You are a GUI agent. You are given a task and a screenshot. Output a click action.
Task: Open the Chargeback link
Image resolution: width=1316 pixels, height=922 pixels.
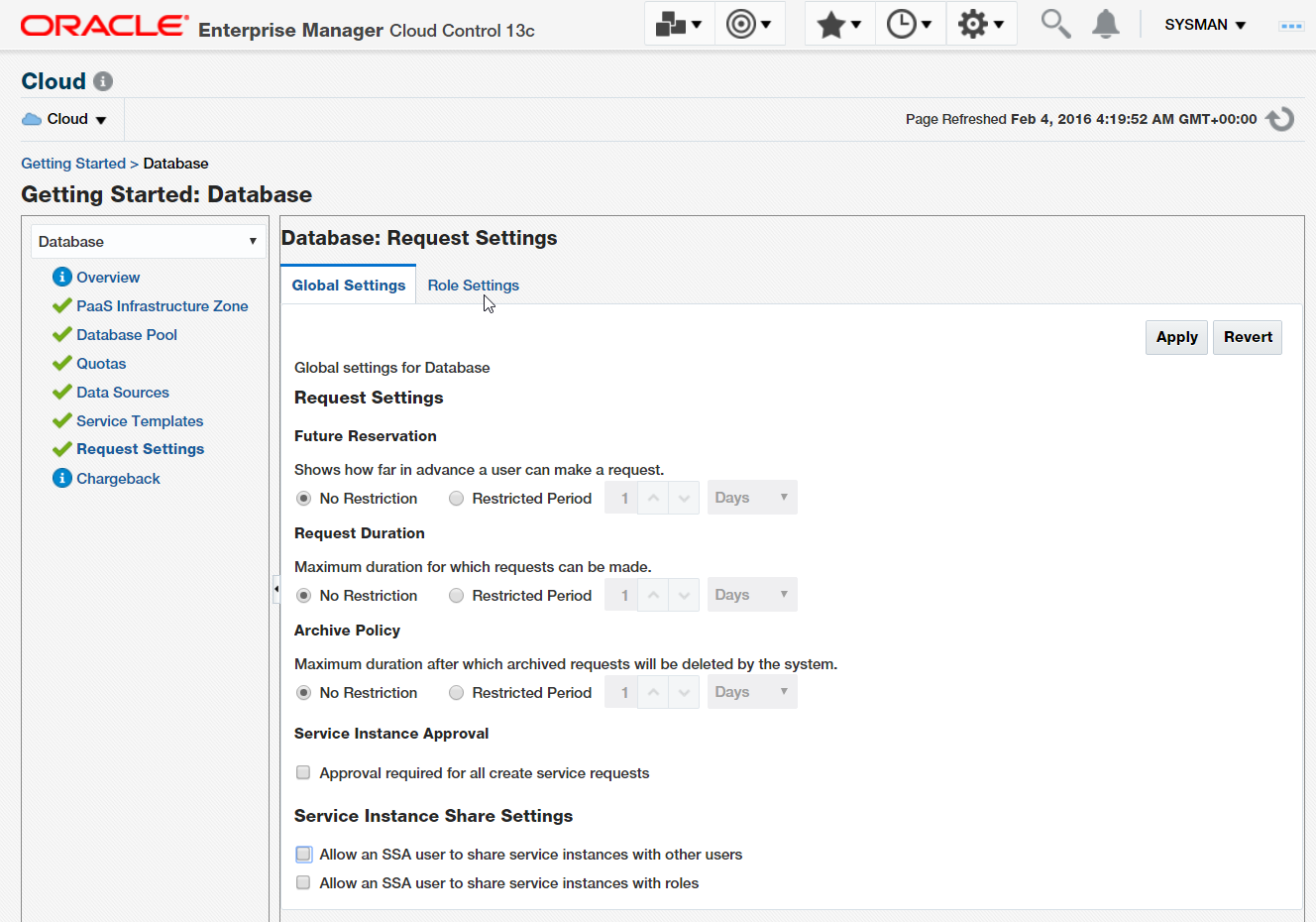point(118,478)
